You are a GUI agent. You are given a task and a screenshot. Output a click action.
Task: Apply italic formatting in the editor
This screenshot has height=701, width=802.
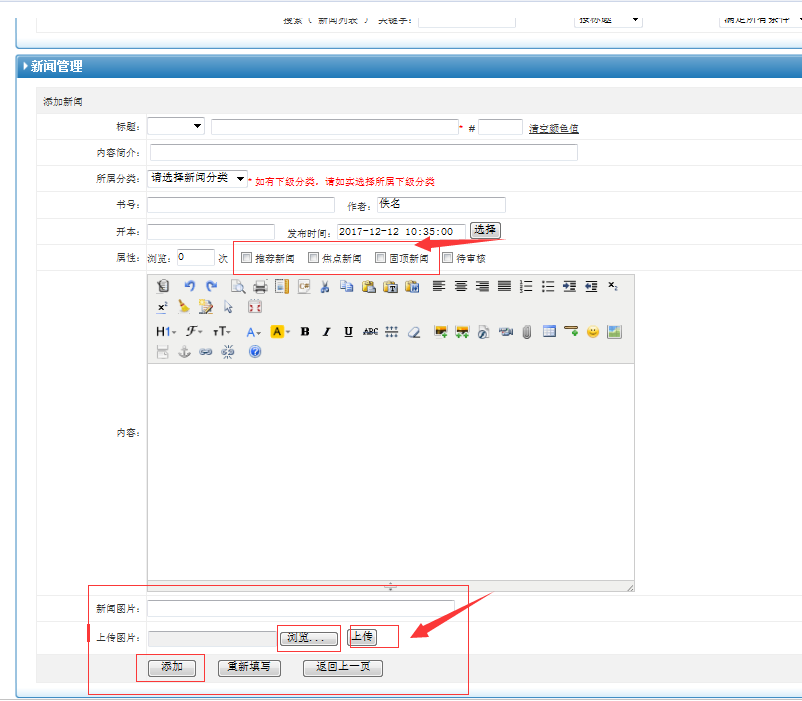tap(326, 331)
